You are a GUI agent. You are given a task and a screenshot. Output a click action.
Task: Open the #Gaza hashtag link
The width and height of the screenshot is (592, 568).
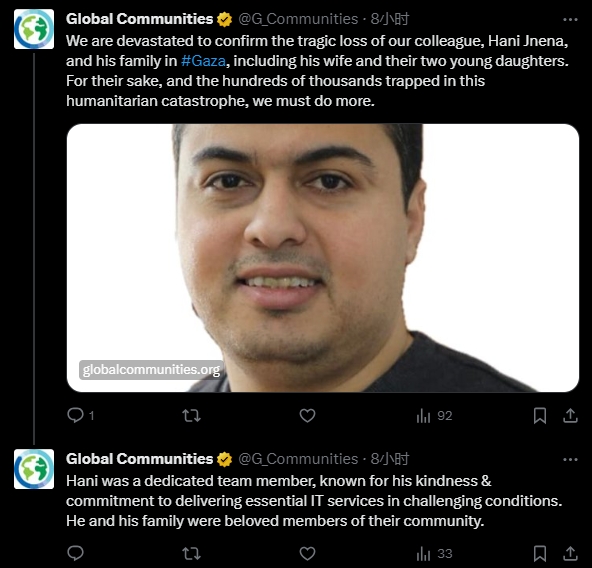pos(204,61)
